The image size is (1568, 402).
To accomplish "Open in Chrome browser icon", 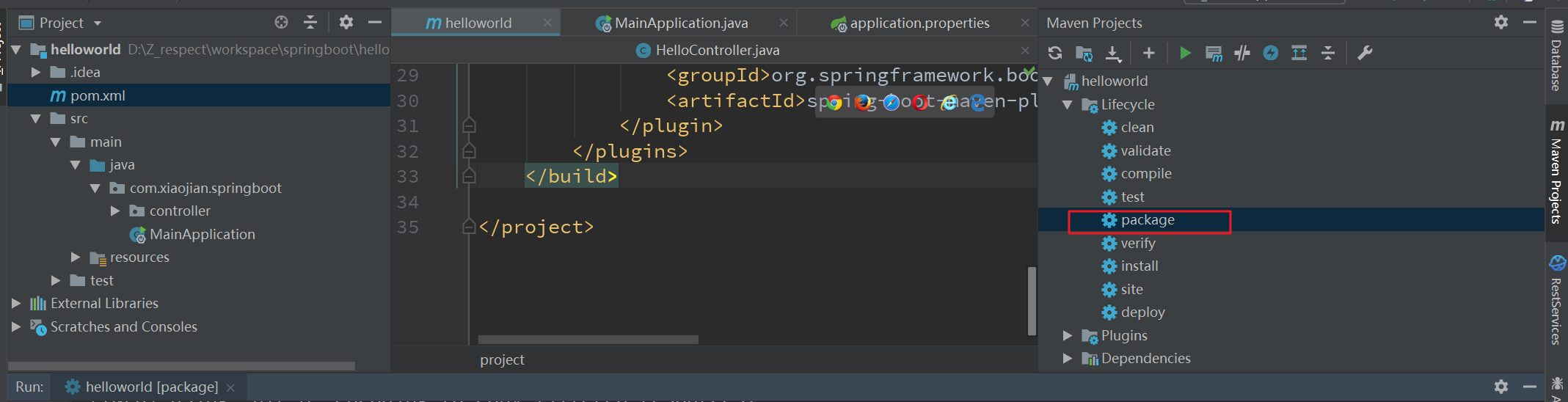I will tap(834, 103).
